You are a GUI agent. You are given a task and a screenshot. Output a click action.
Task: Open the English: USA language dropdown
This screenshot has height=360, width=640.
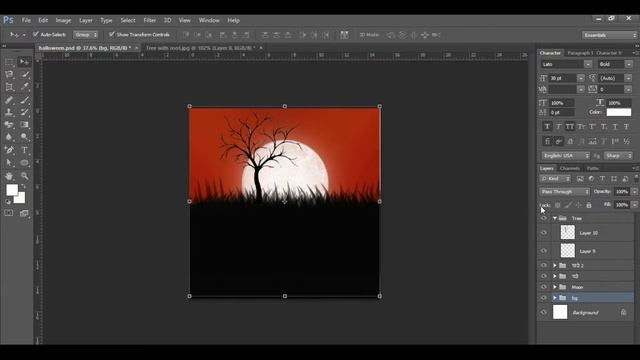(566, 156)
